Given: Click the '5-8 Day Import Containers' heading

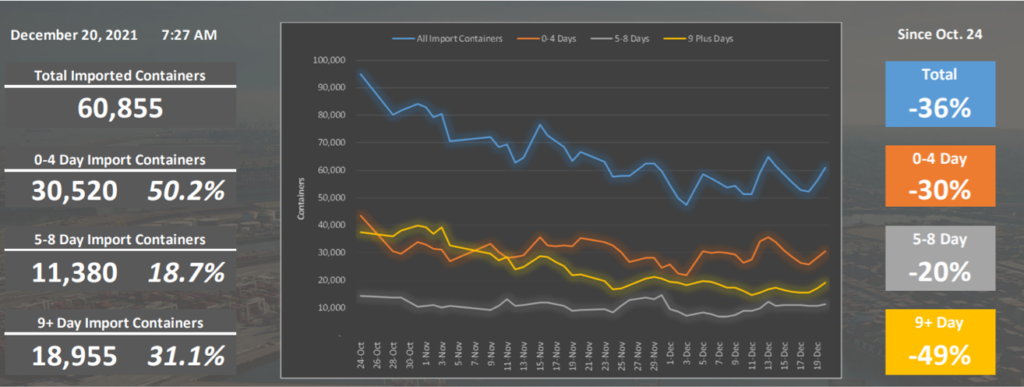Looking at the screenshot, I should (x=120, y=240).
